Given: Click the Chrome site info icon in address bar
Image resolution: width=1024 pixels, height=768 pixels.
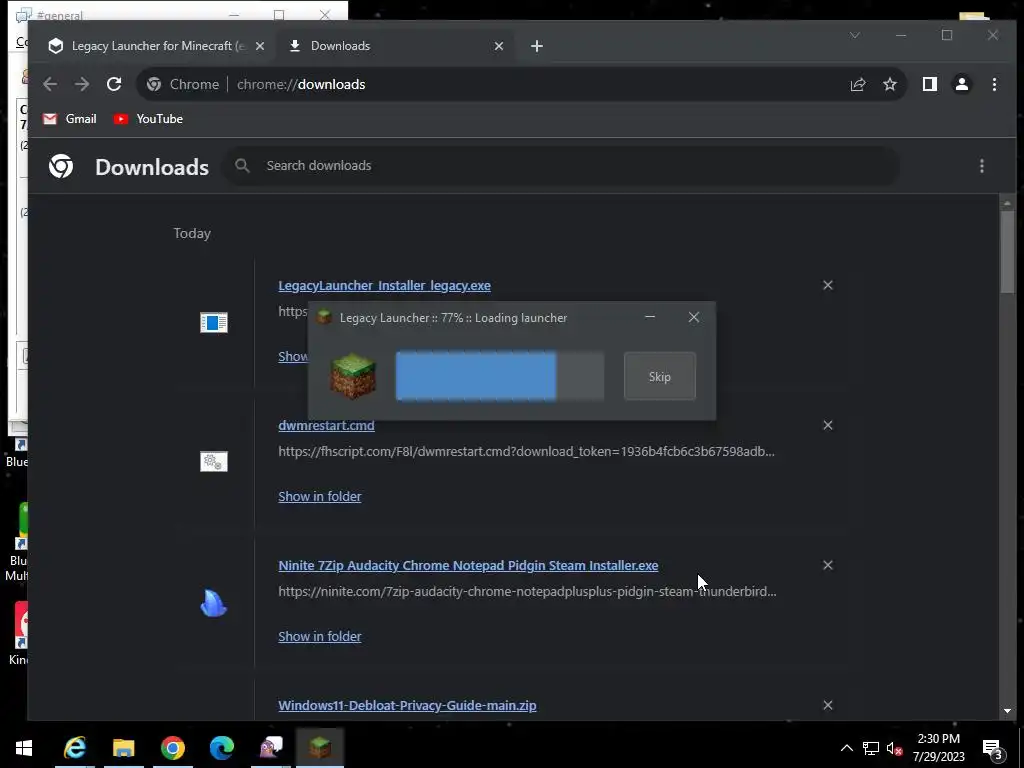Looking at the screenshot, I should [x=154, y=84].
